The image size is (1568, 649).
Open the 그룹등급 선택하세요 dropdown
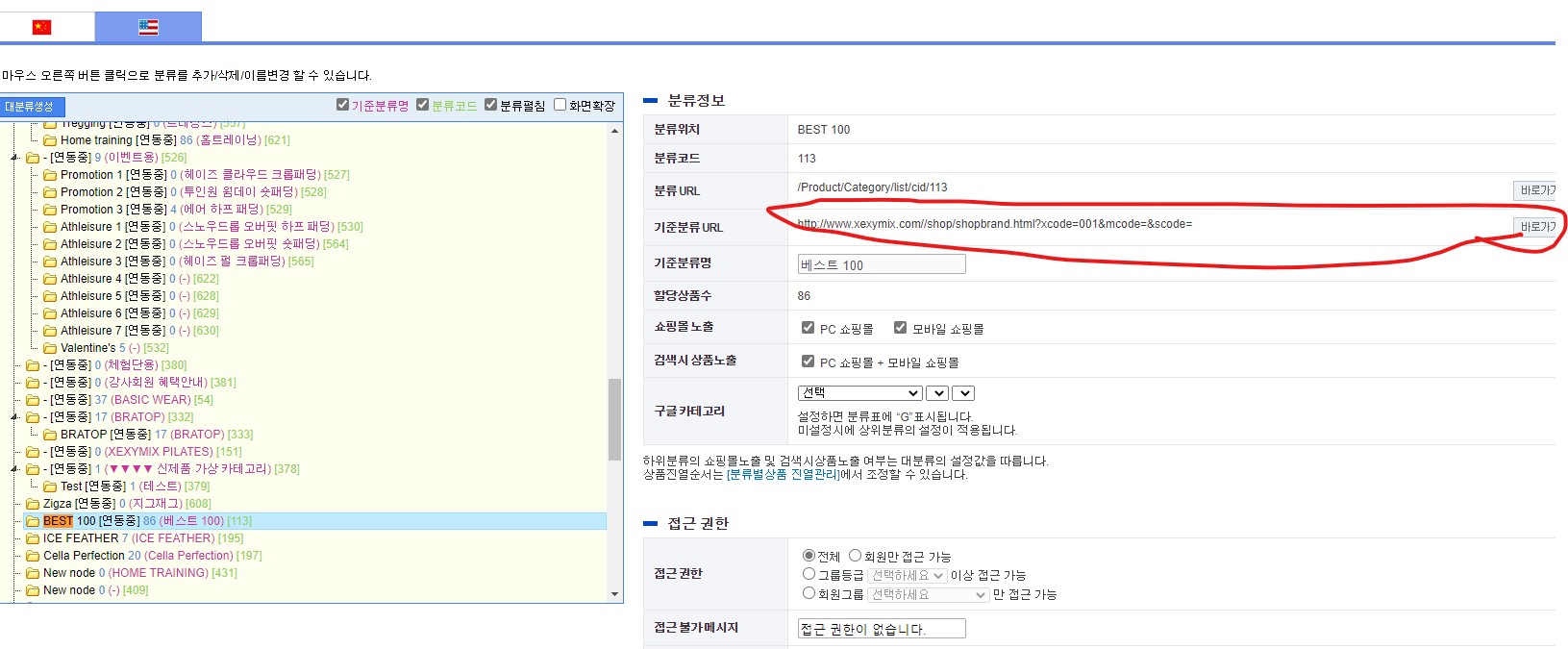[x=908, y=575]
